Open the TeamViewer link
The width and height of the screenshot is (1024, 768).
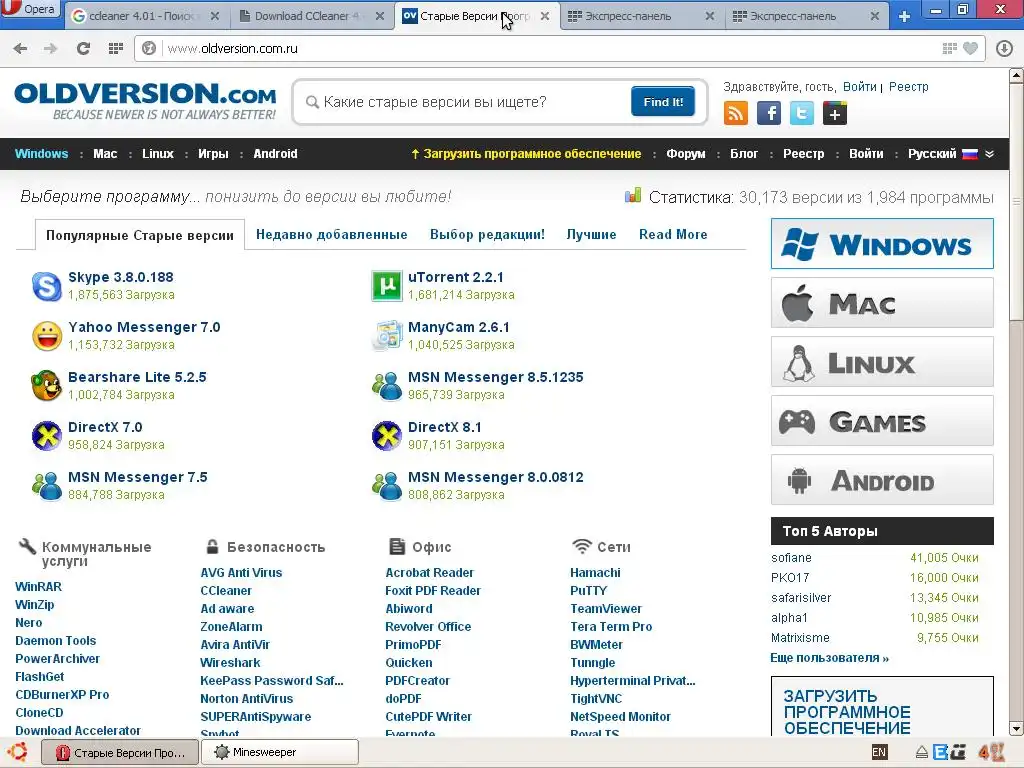(606, 609)
